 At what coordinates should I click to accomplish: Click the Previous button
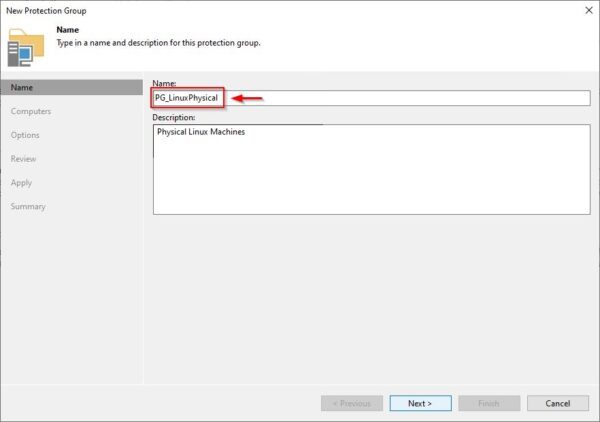[352, 403]
